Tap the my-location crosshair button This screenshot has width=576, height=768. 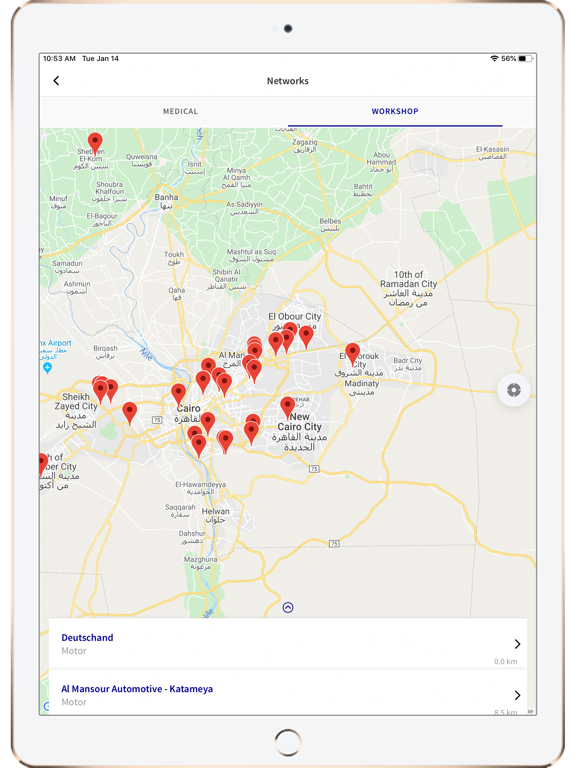click(x=514, y=390)
